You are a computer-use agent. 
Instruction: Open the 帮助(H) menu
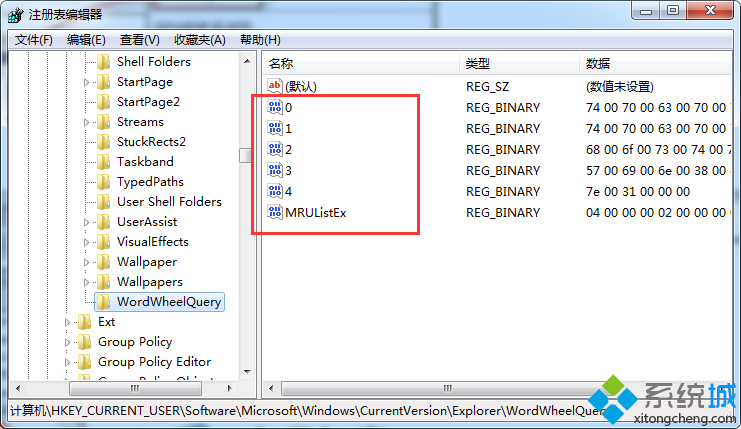[x=260, y=40]
